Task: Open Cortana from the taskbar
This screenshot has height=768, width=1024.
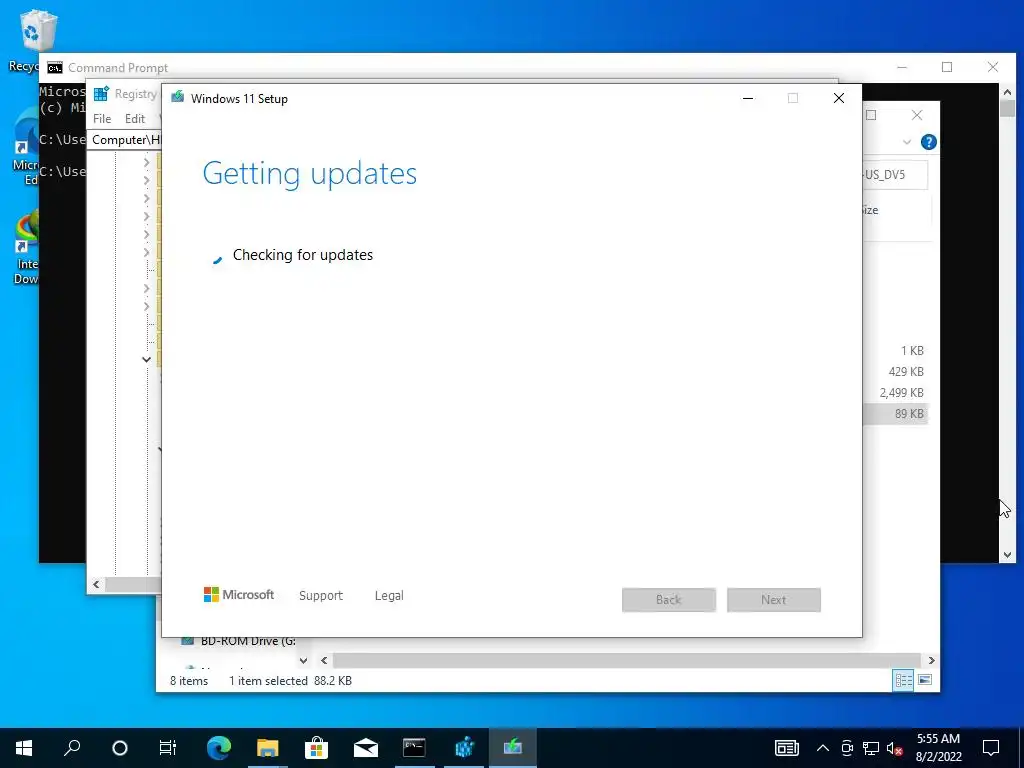Action: click(120, 747)
